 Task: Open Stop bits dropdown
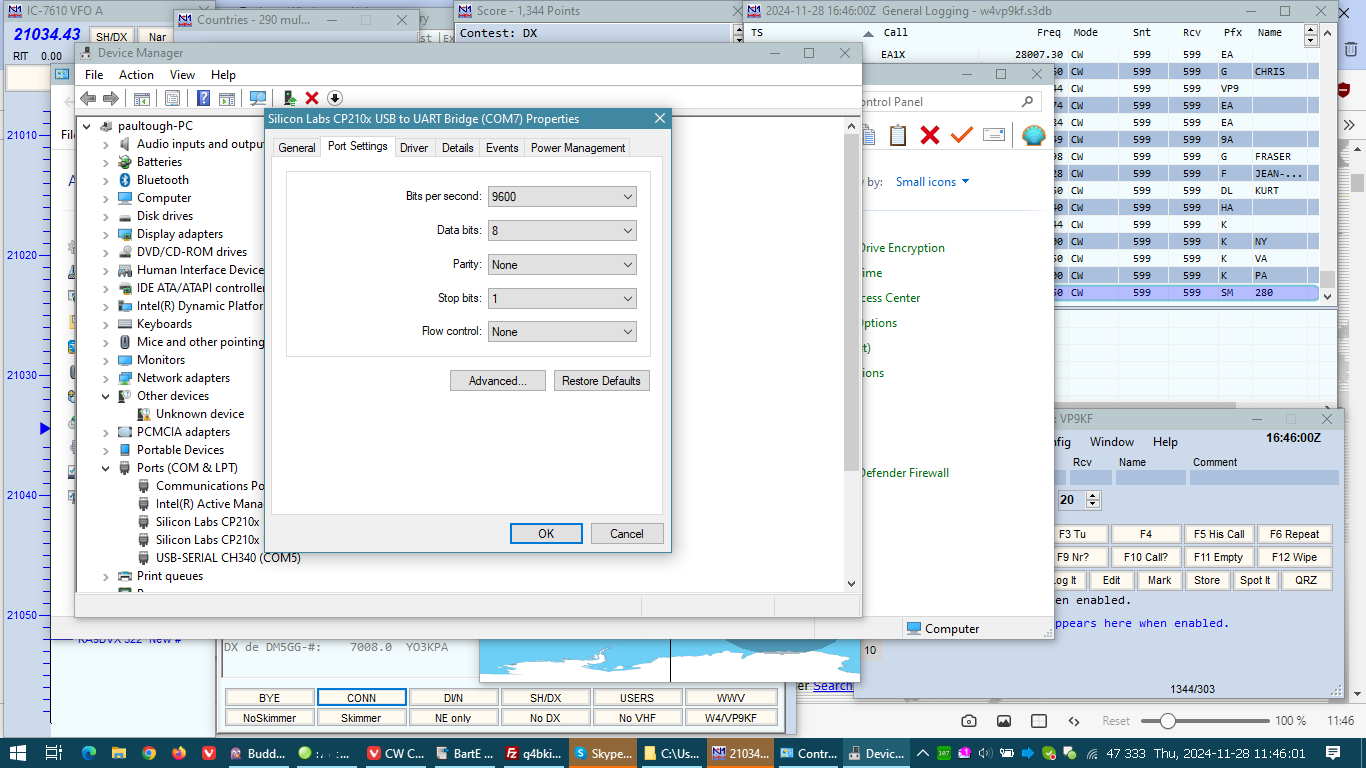[x=562, y=299]
